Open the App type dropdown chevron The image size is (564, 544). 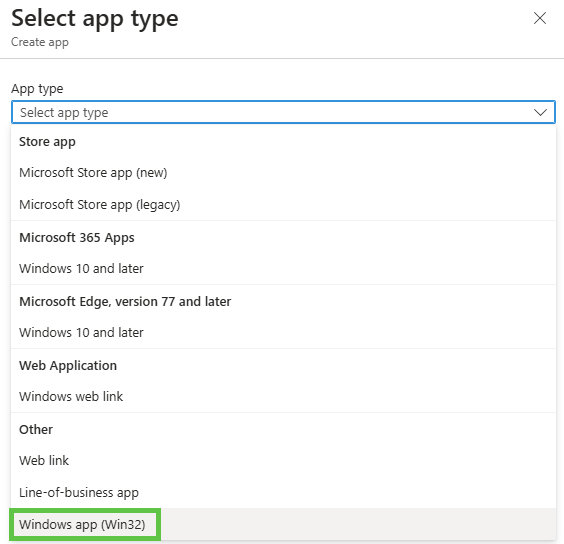540,113
